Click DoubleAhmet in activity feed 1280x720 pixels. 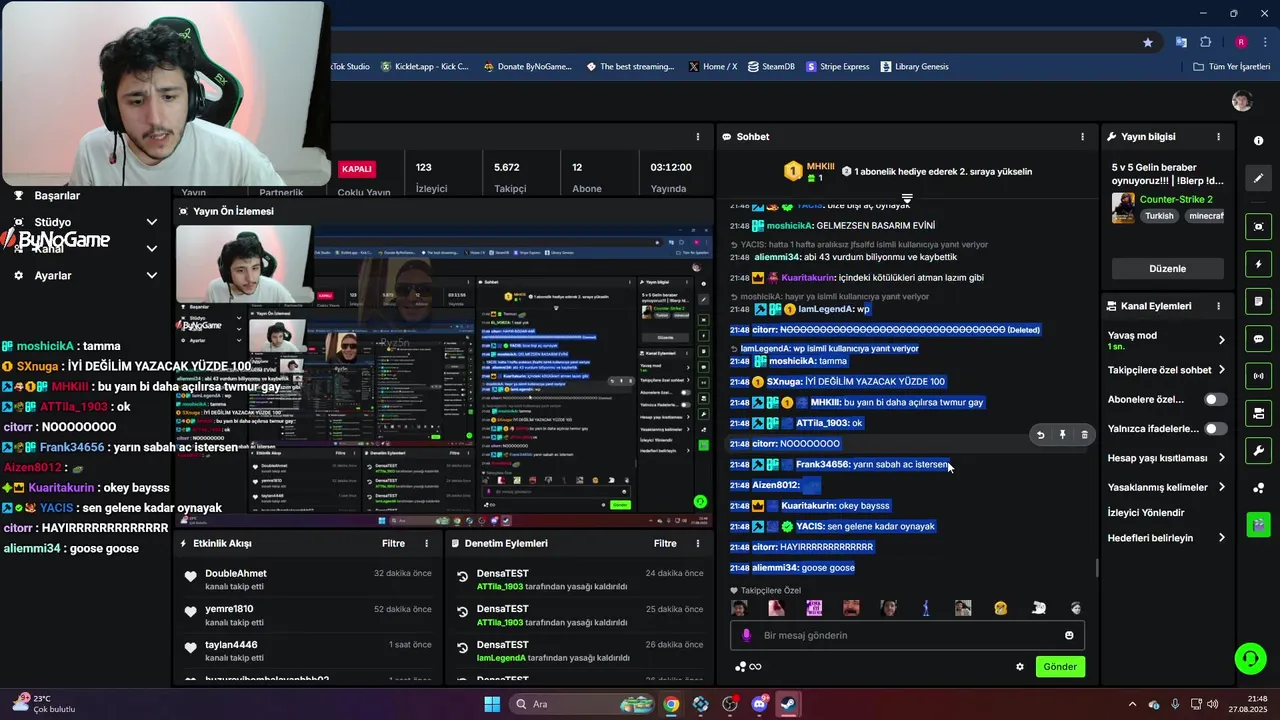(236, 574)
